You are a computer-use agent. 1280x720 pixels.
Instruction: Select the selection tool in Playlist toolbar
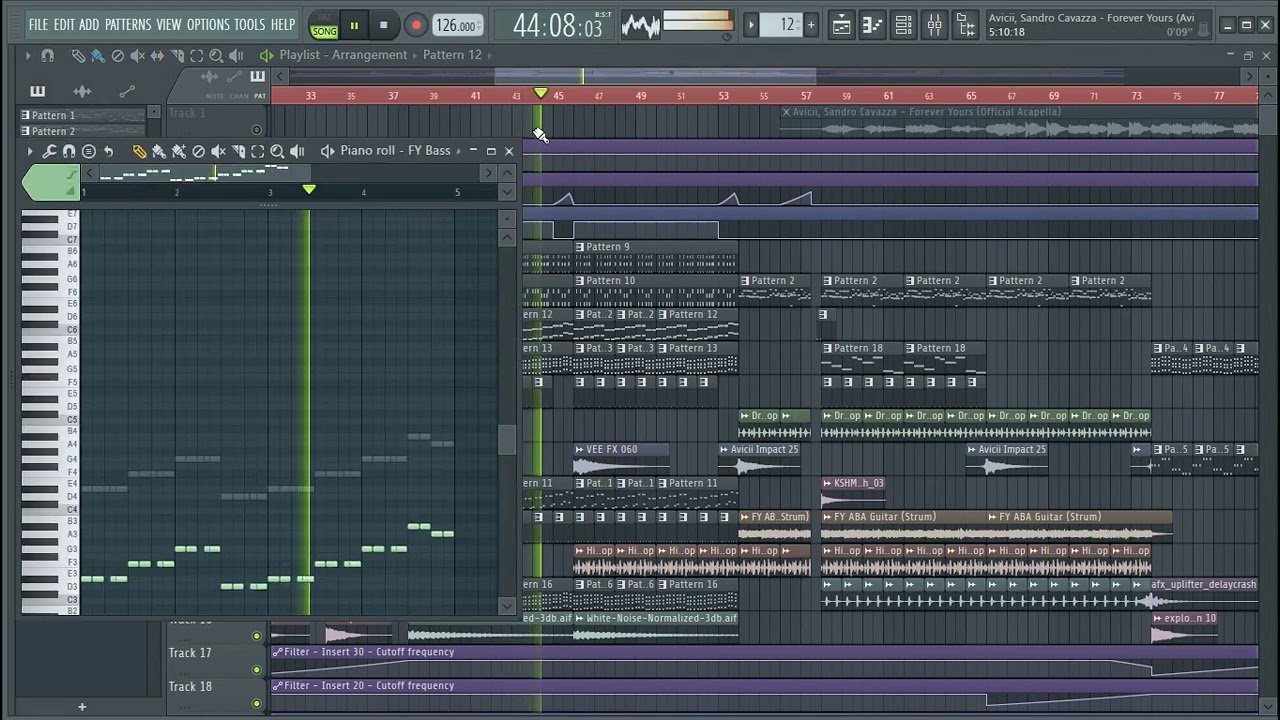197,56
